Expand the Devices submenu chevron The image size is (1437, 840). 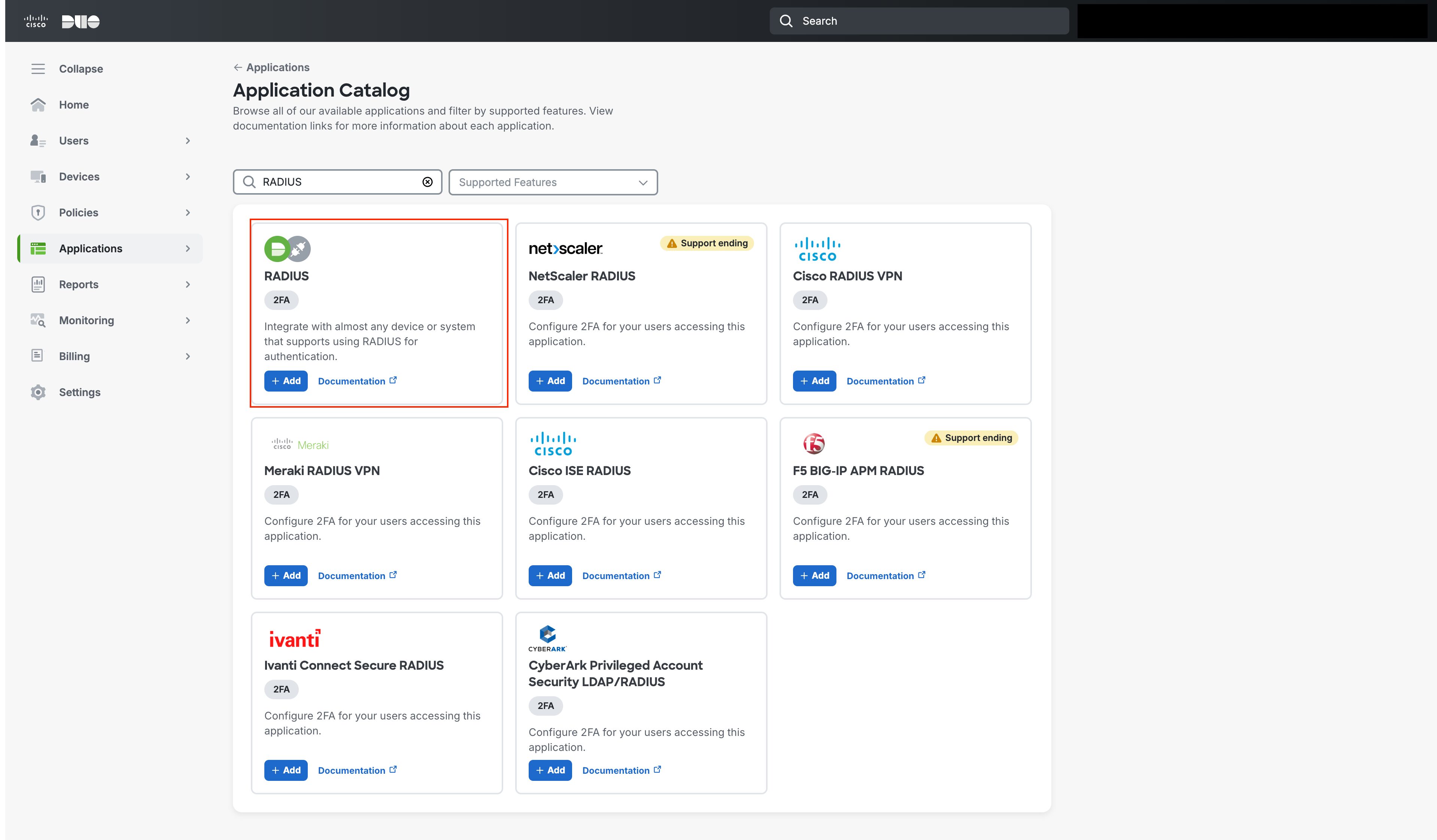[x=188, y=177]
